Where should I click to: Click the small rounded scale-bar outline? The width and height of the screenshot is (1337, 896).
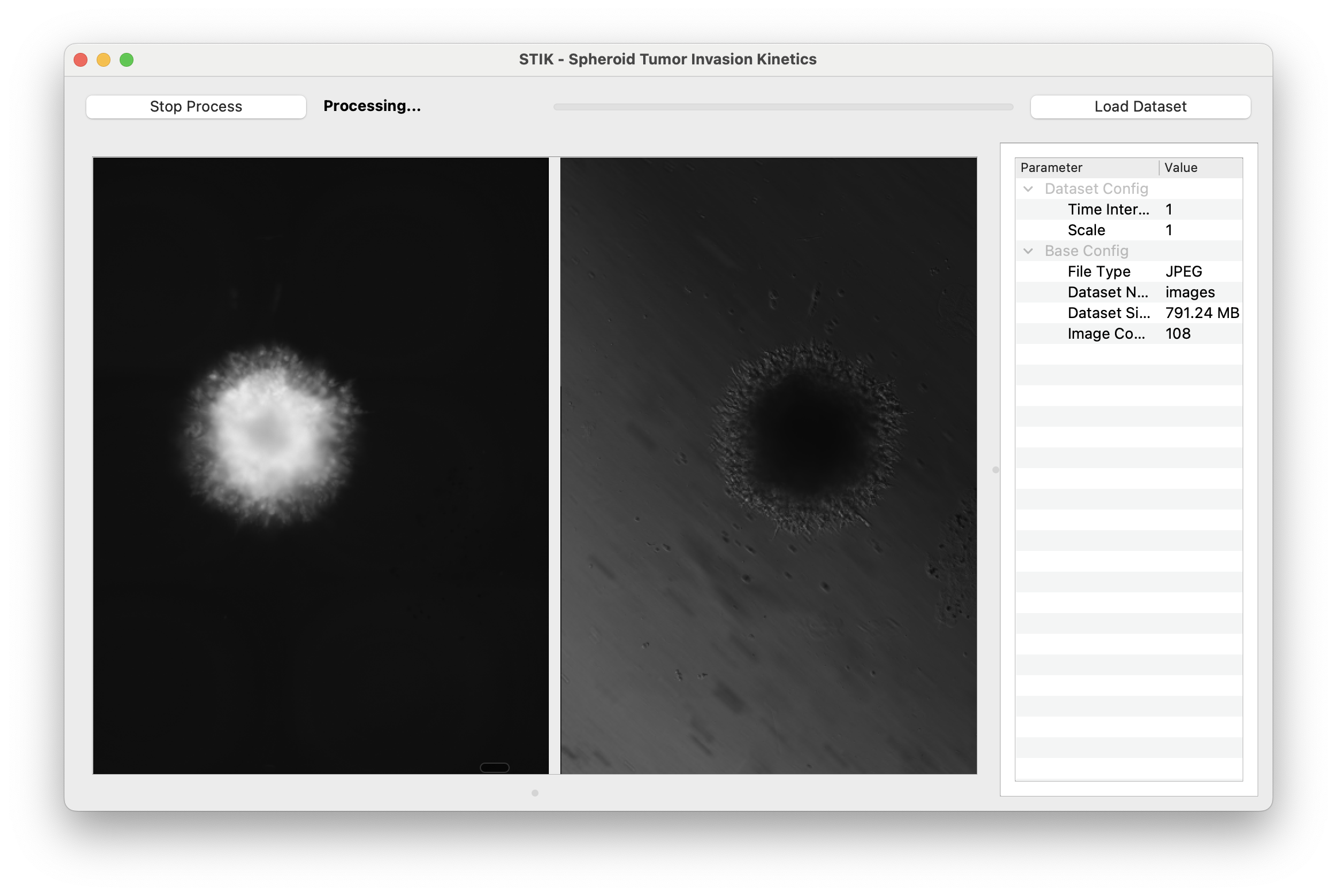pyautogui.click(x=494, y=768)
